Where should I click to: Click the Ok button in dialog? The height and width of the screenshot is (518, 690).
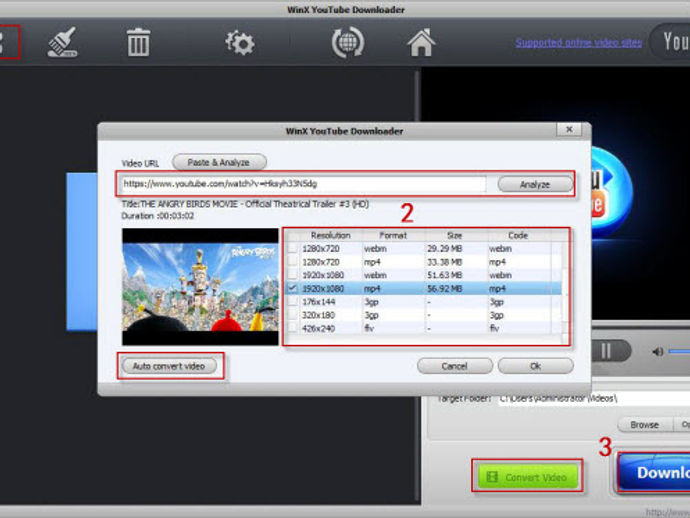[x=536, y=366]
